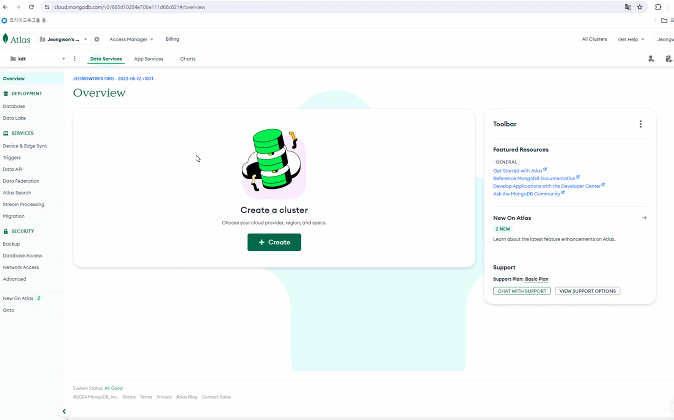This screenshot has height=420, width=674.
Task: Open the bookmarks folder icon
Action: pyautogui.click(x=664, y=20)
